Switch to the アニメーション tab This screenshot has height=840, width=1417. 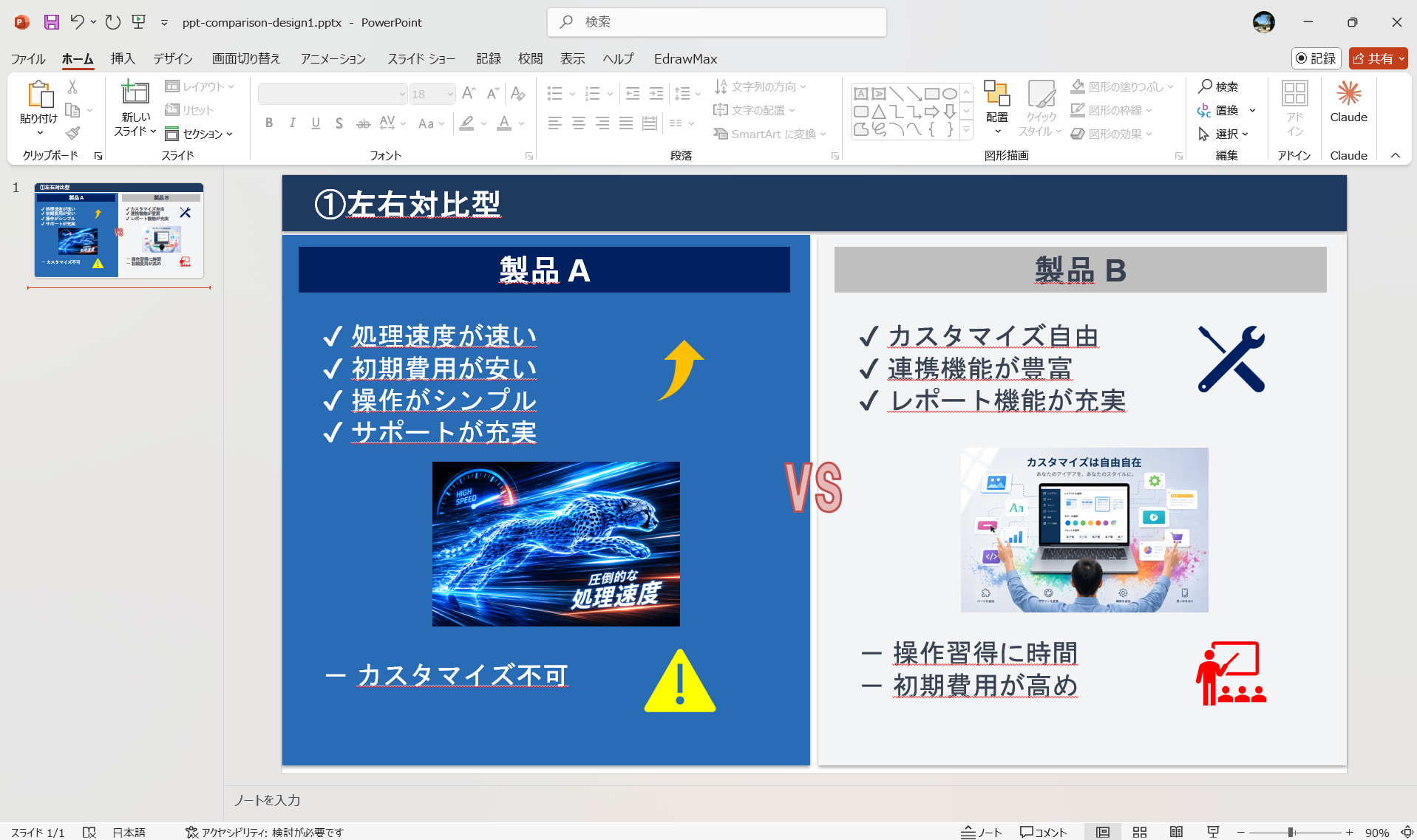(333, 58)
